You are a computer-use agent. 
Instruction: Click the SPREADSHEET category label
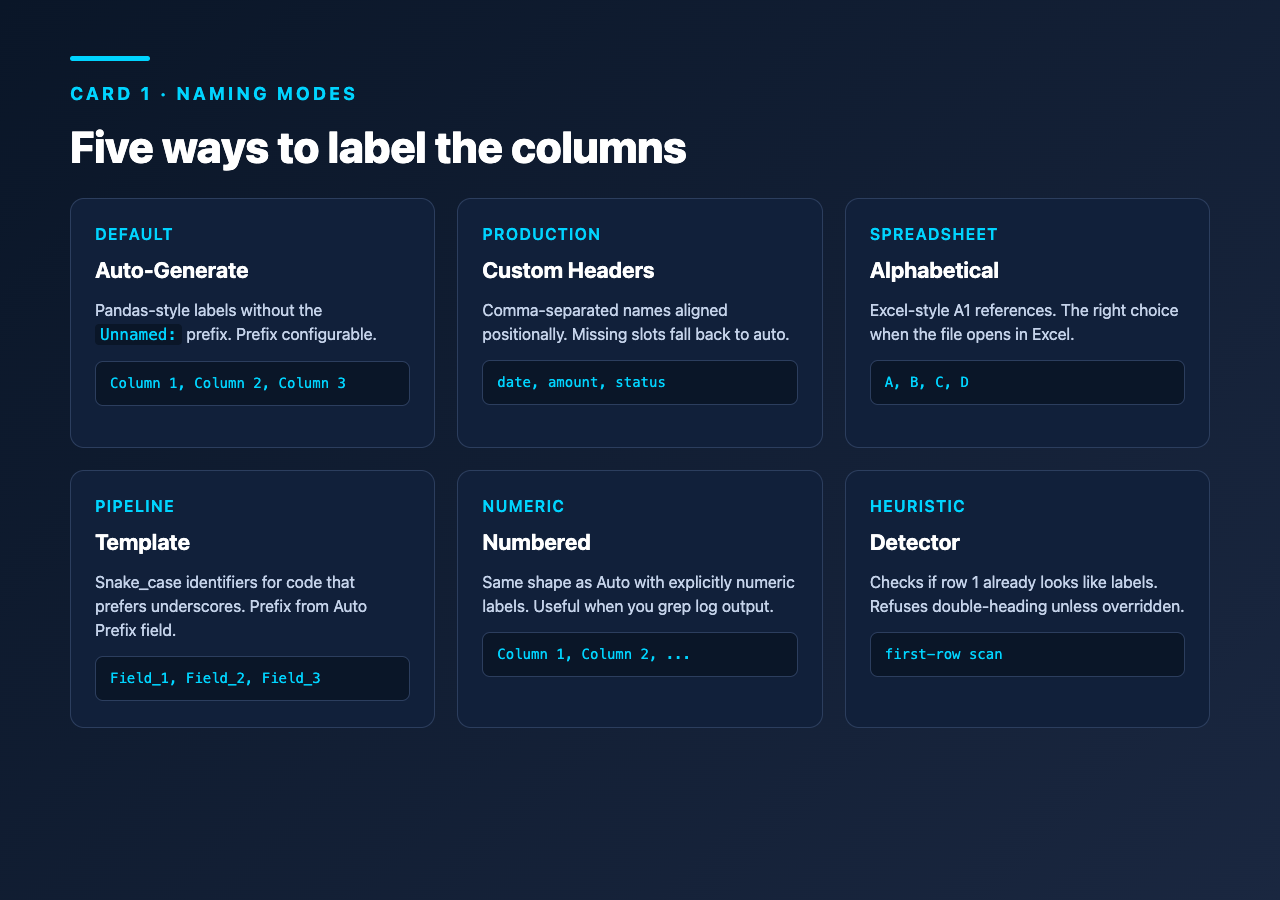(934, 234)
